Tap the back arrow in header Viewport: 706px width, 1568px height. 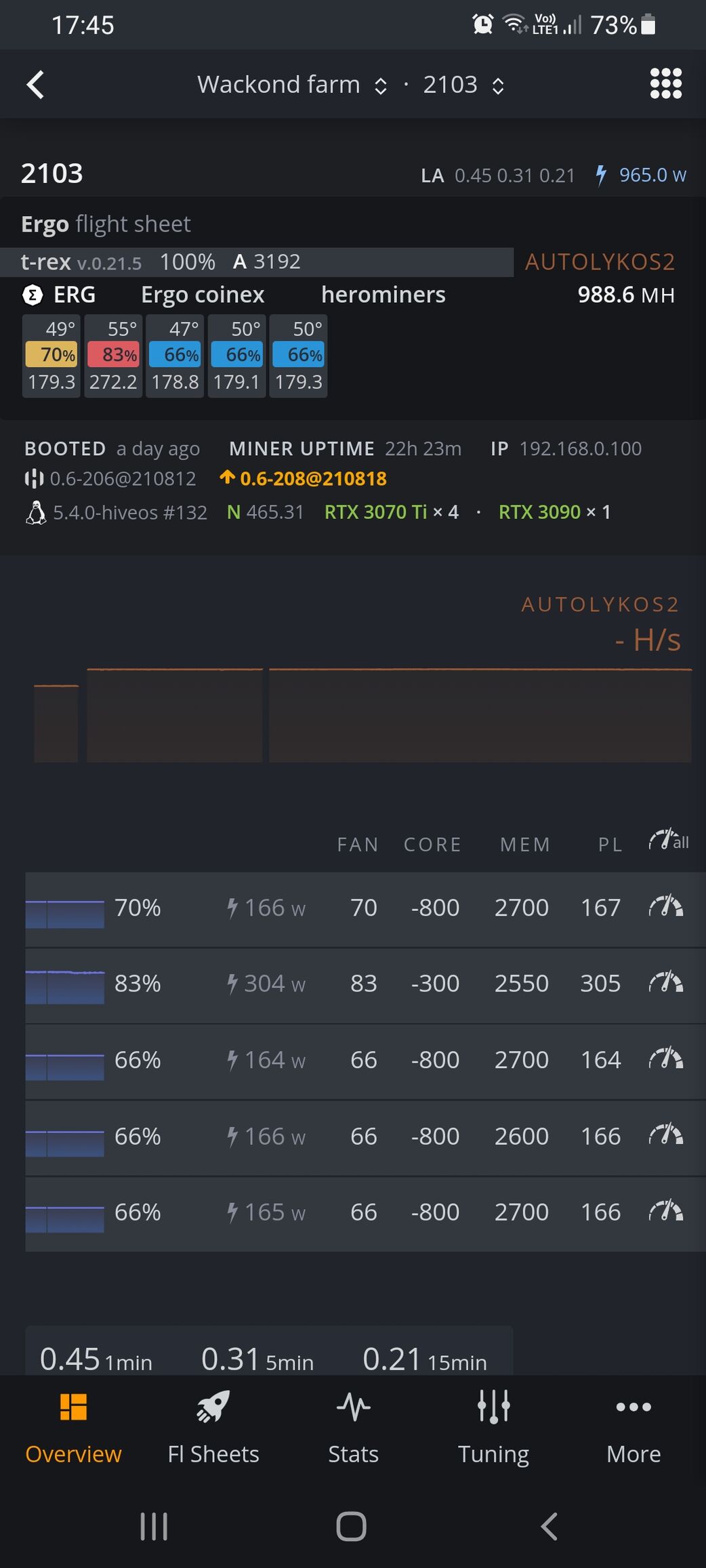point(35,85)
